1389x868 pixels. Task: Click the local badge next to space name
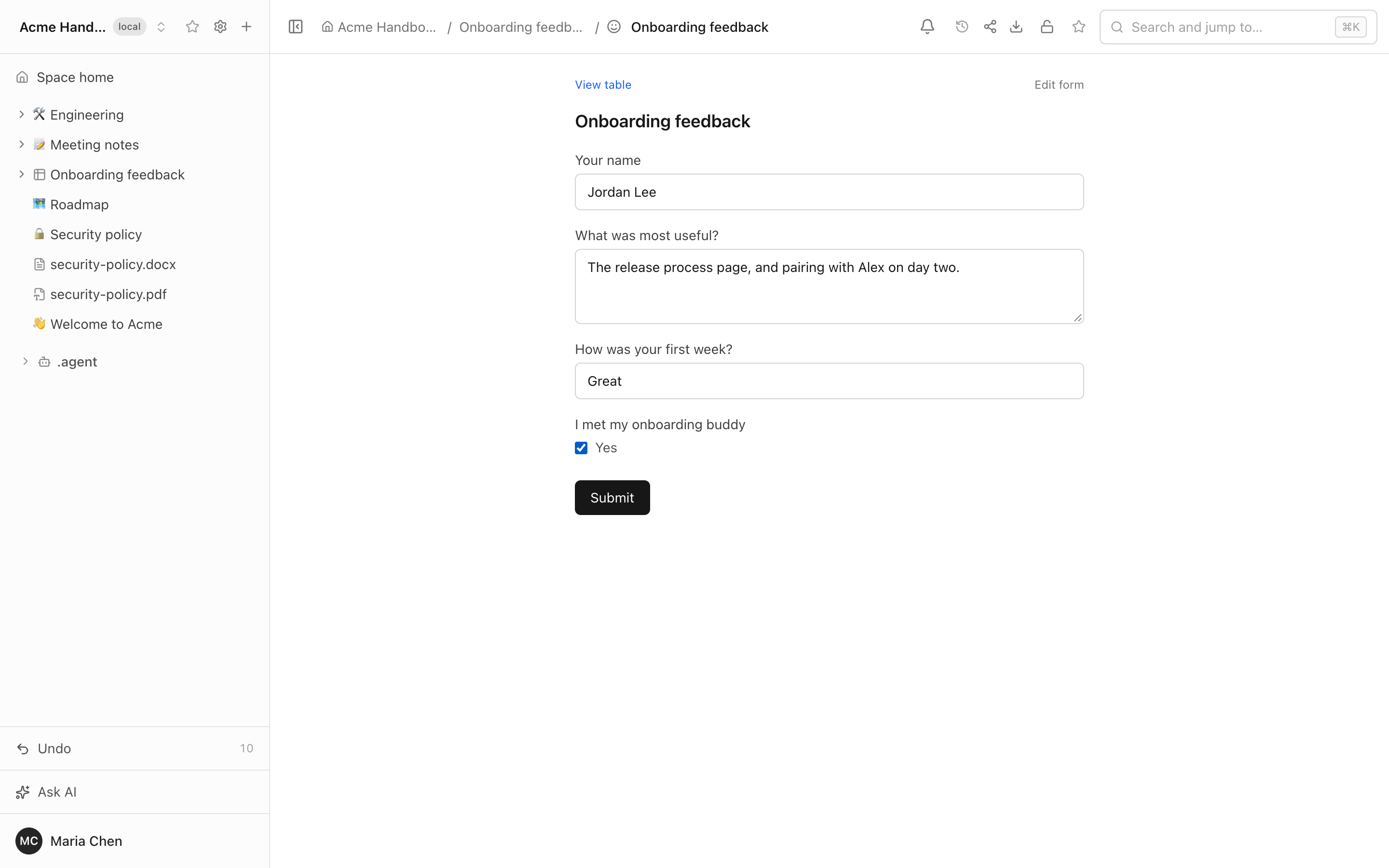pos(130,27)
